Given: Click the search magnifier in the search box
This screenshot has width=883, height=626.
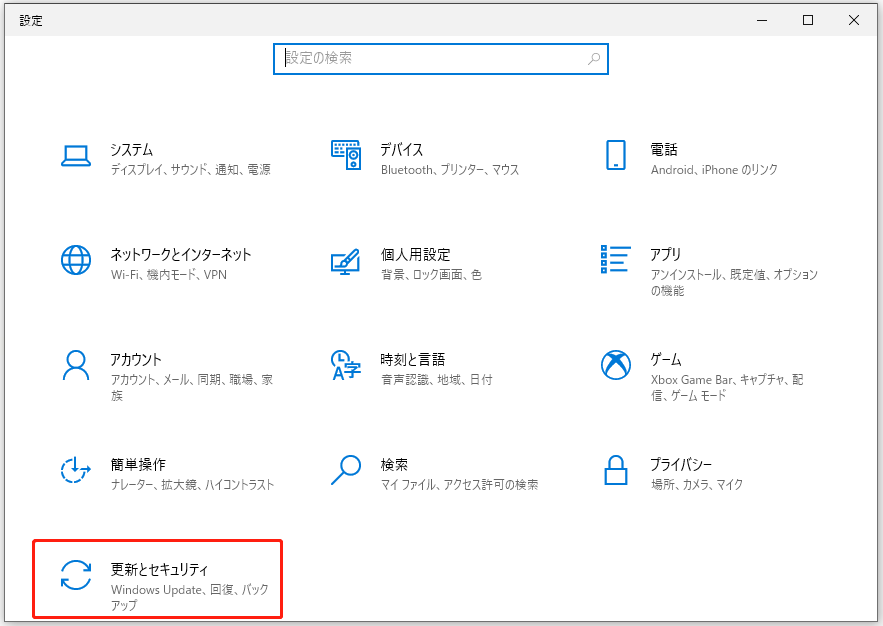Looking at the screenshot, I should point(594,59).
